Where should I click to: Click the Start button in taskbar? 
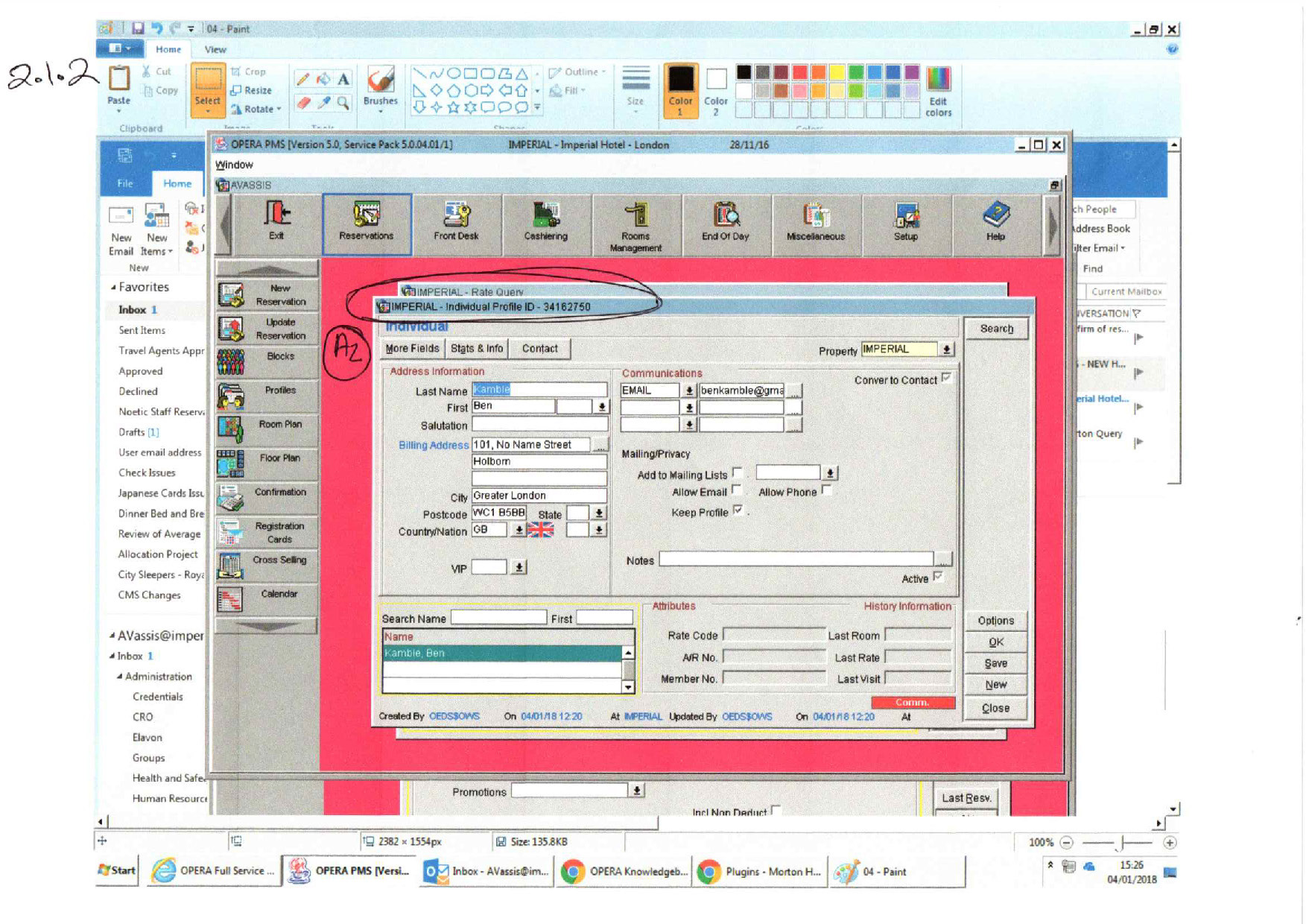[x=117, y=870]
